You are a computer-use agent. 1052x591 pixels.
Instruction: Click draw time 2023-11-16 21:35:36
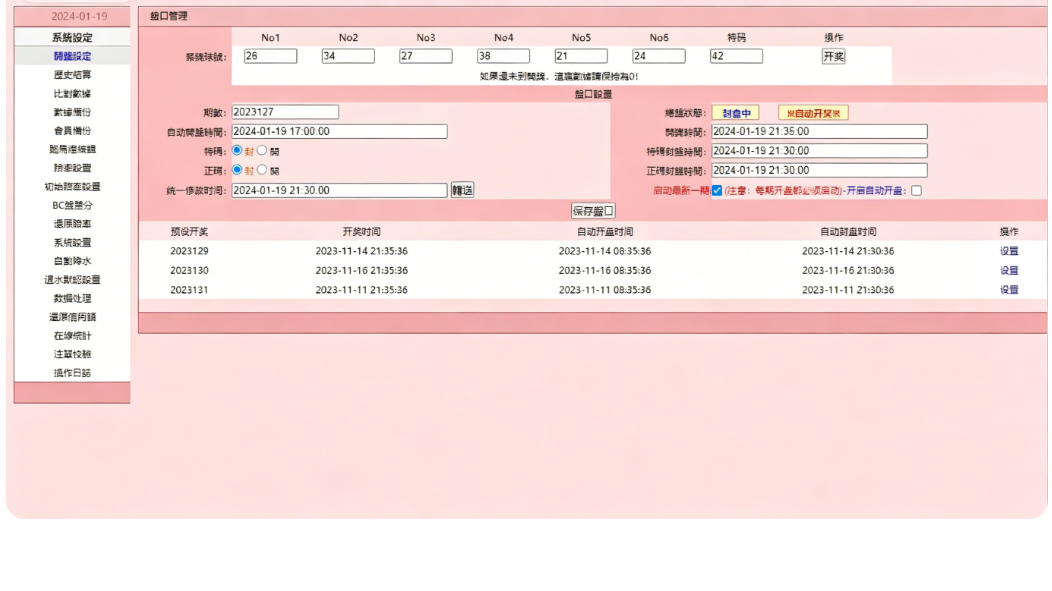[362, 270]
